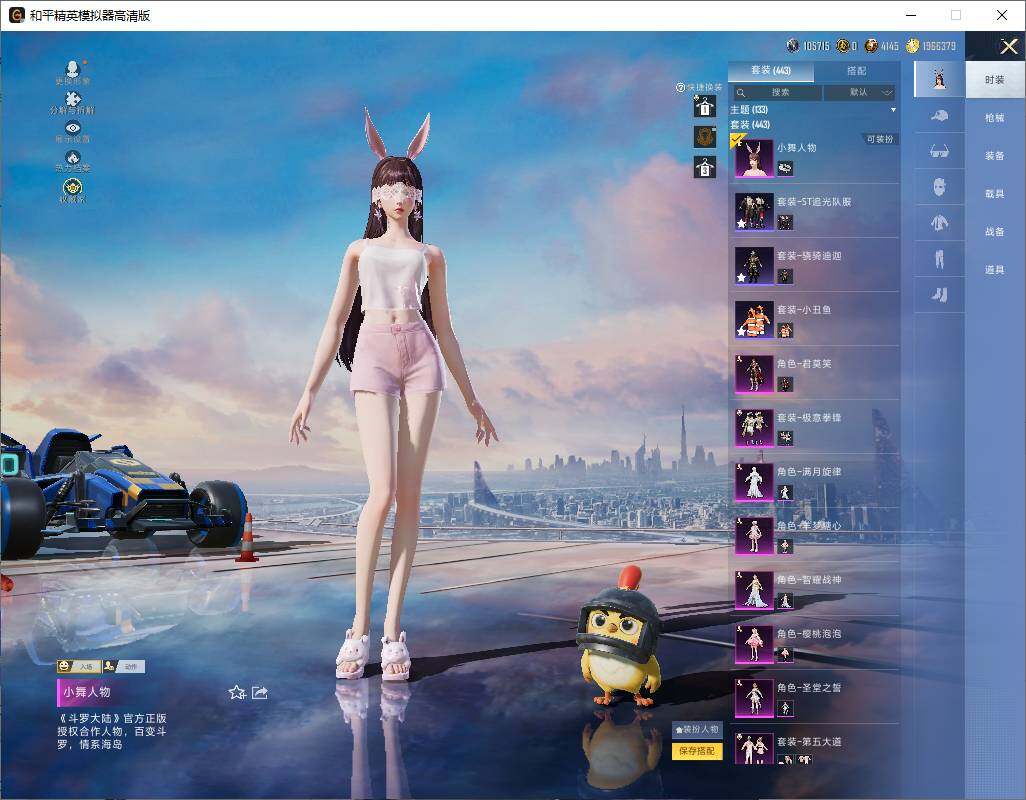
Task: Click the 快捷换装 help question mark
Action: point(681,87)
